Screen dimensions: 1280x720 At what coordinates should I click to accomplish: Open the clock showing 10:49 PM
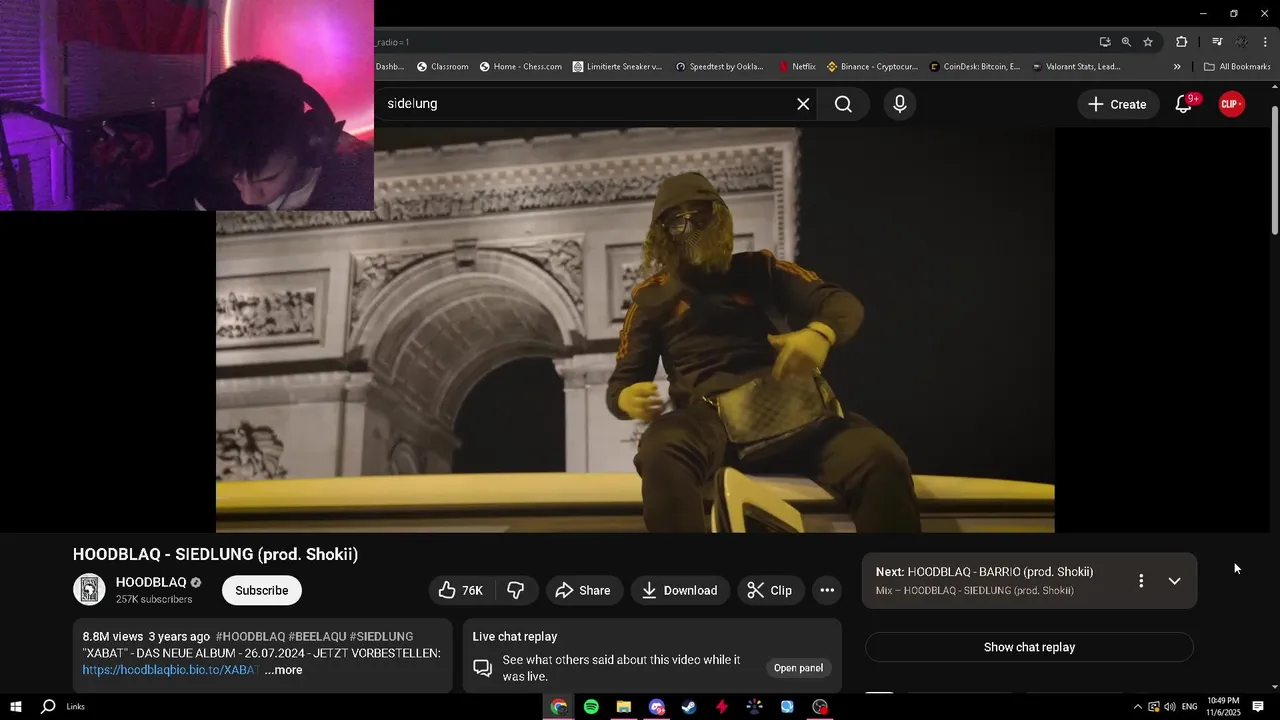point(1224,707)
